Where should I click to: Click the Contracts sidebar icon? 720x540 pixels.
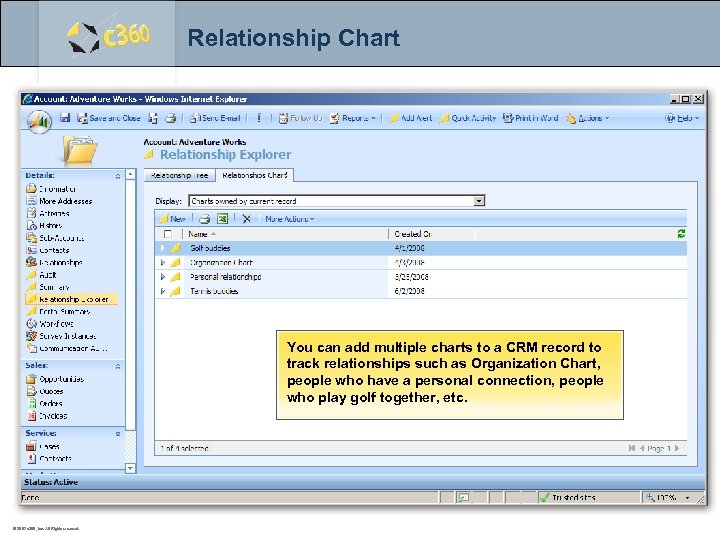(31, 458)
